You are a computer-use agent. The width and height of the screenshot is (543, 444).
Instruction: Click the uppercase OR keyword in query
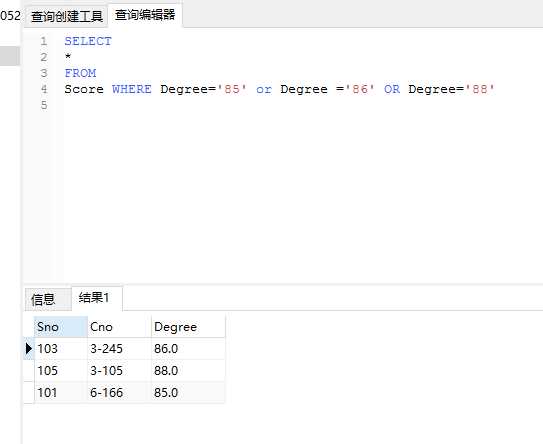pos(392,89)
